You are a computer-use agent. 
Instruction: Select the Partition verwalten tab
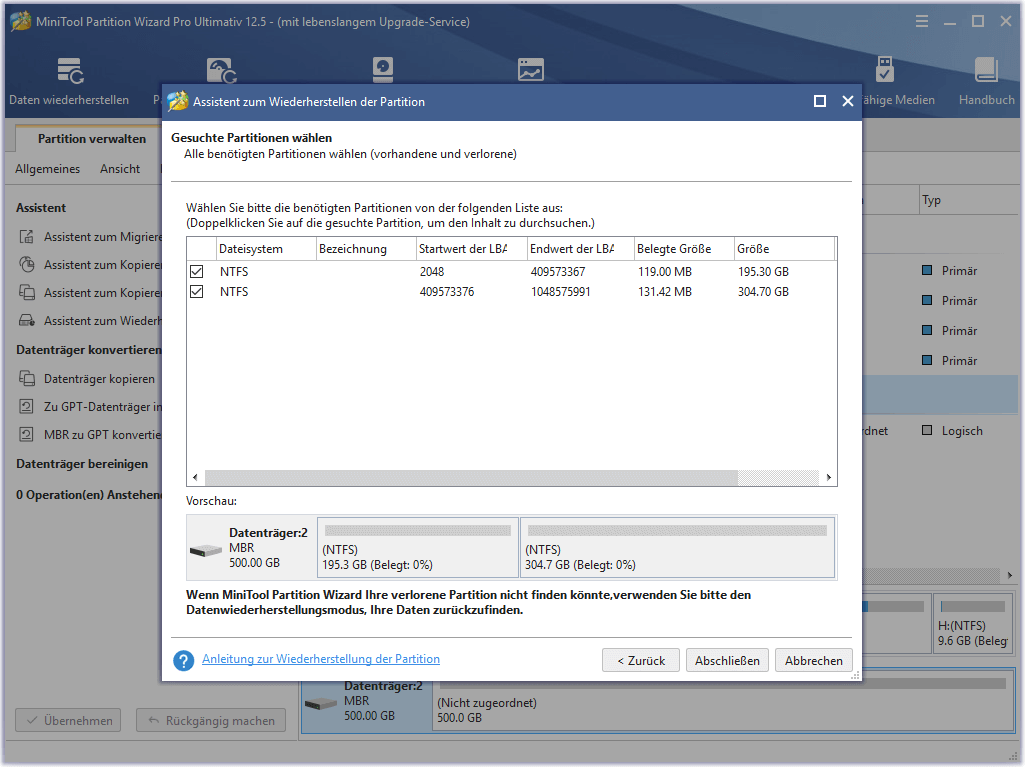pyautogui.click(x=92, y=139)
